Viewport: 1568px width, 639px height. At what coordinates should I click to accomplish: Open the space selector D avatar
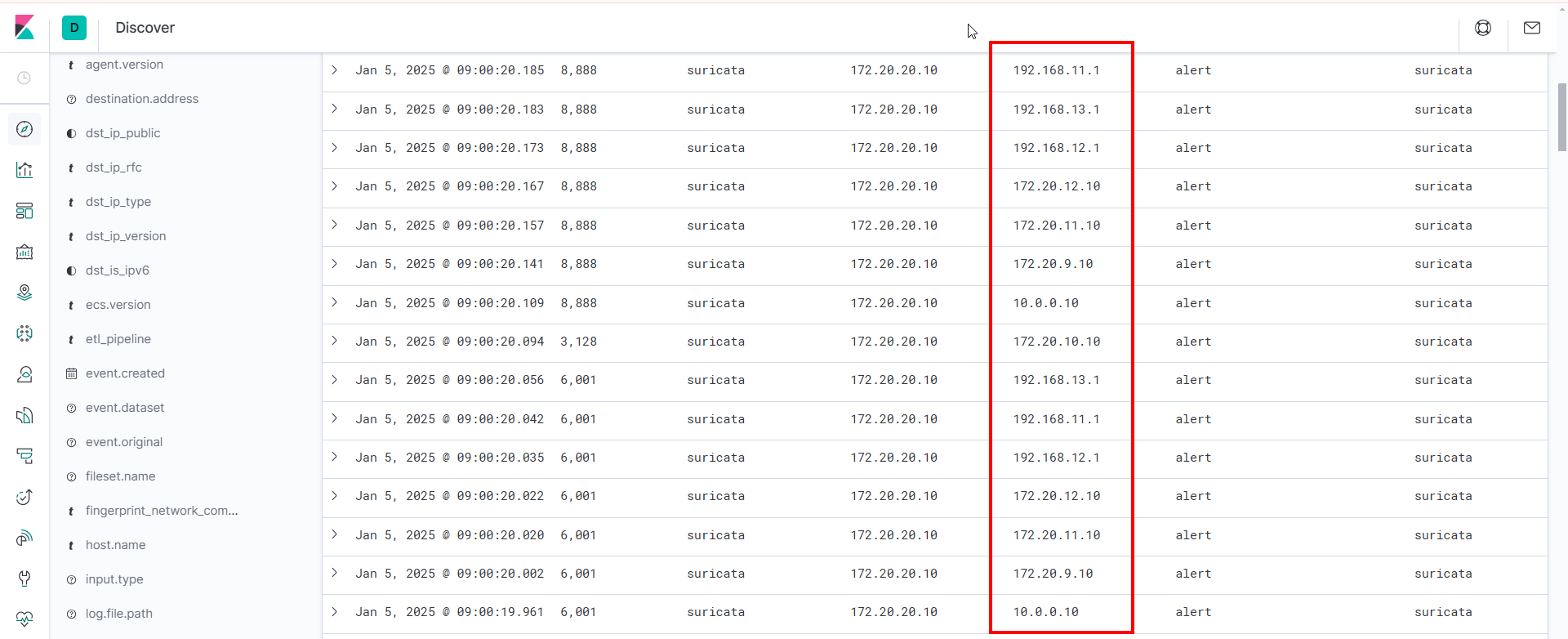[x=74, y=28]
